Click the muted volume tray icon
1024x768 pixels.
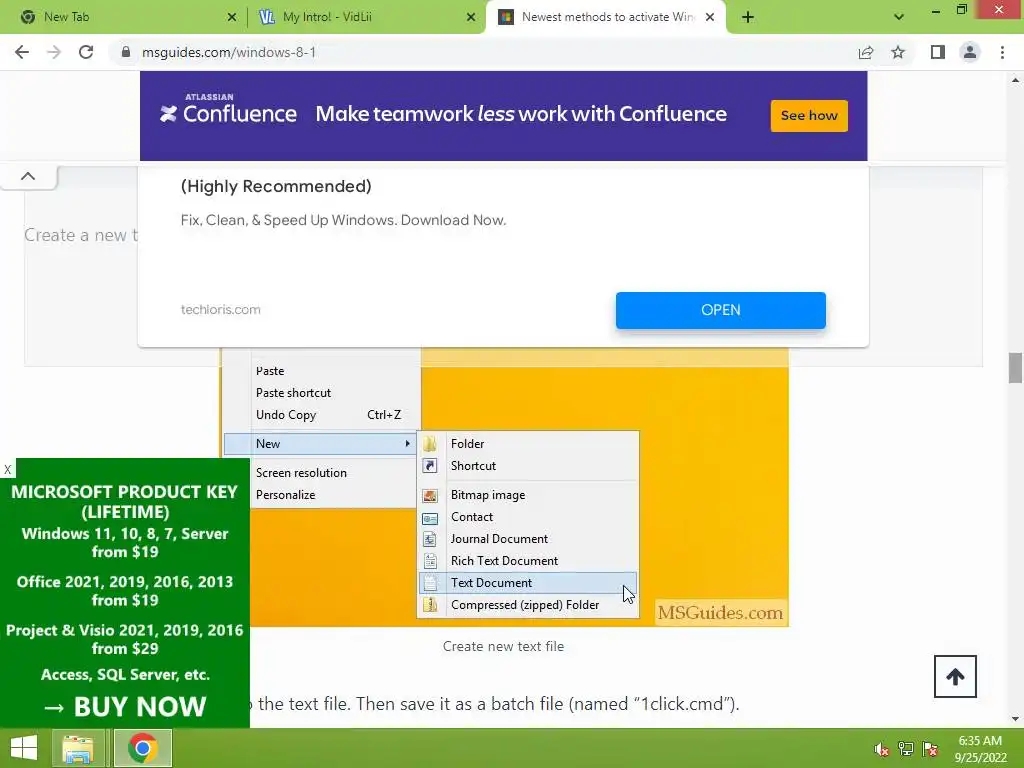tap(882, 750)
